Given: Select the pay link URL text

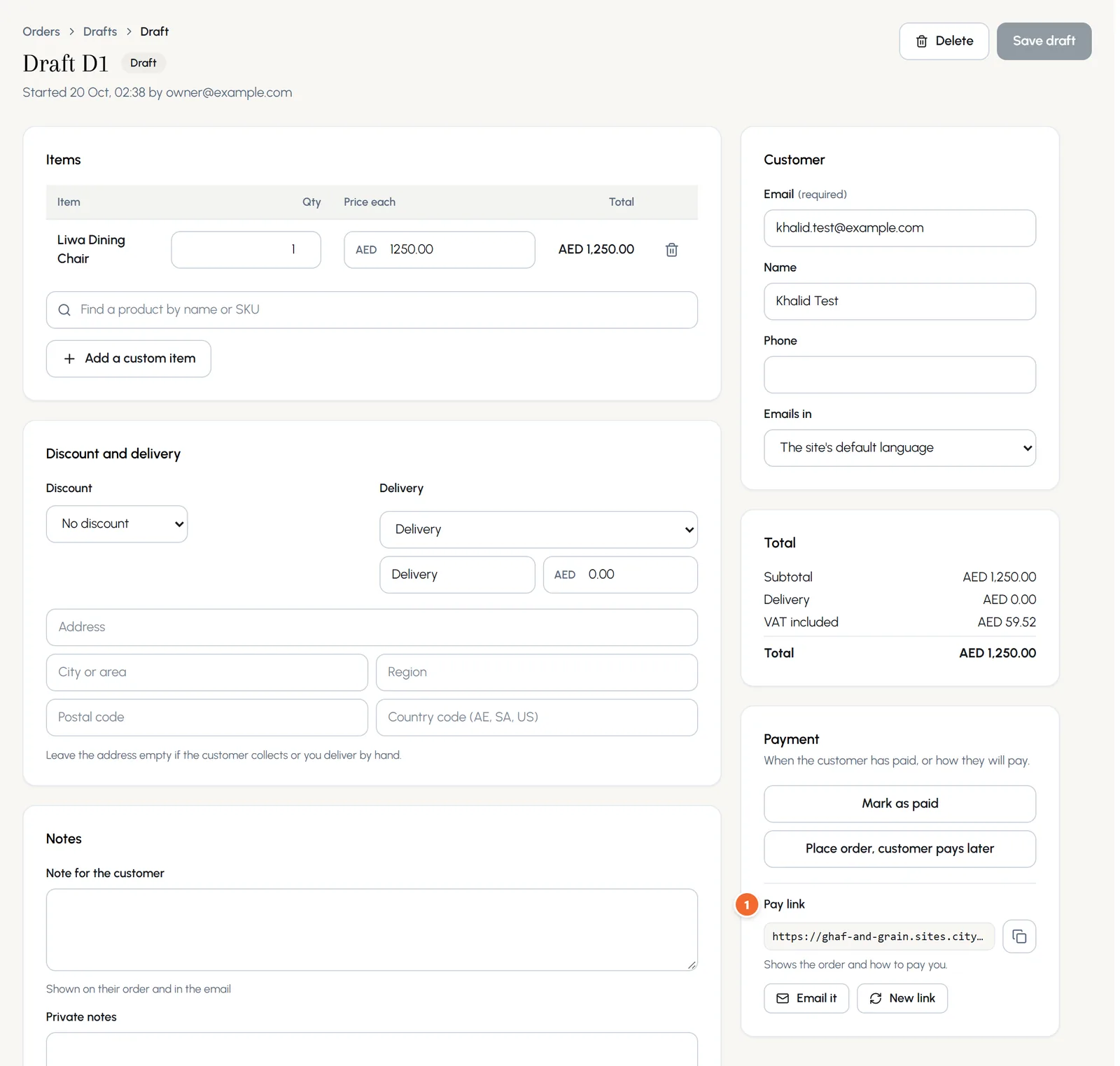Looking at the screenshot, I should [x=879, y=937].
